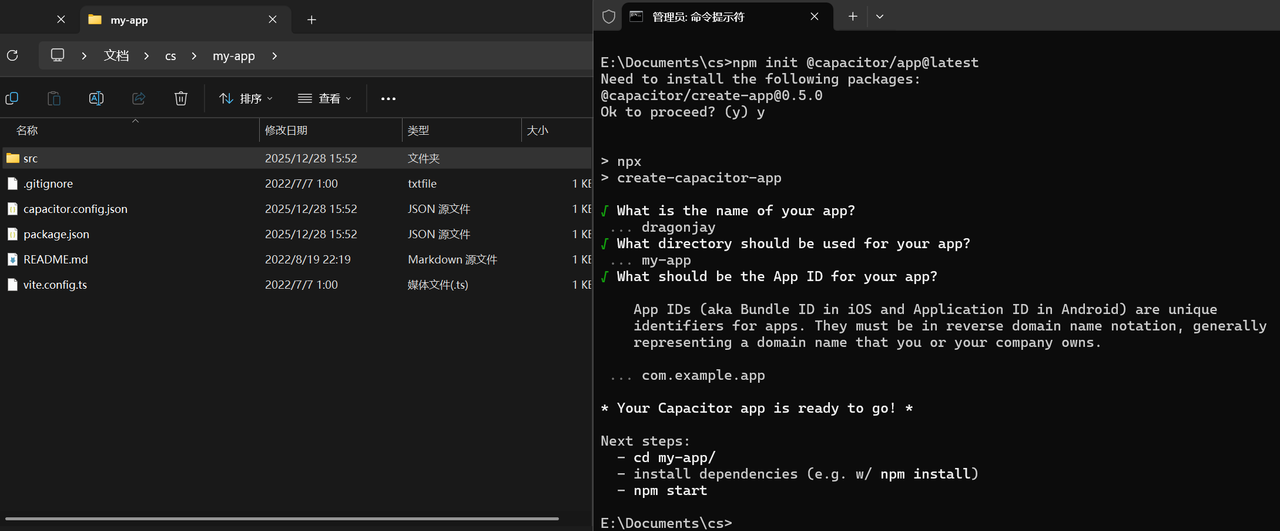The width and height of the screenshot is (1280, 531).
Task: Click the Share icon in Explorer toolbar
Action: [139, 98]
